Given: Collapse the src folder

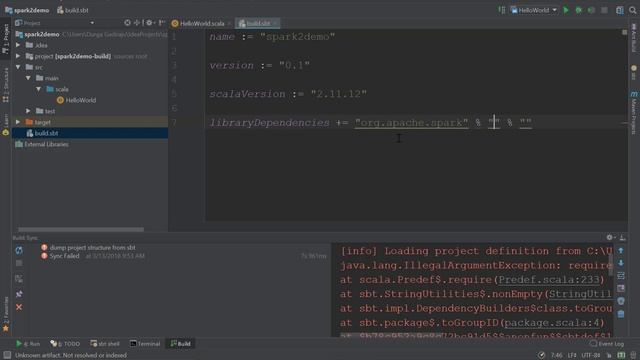Looking at the screenshot, I should [18, 67].
